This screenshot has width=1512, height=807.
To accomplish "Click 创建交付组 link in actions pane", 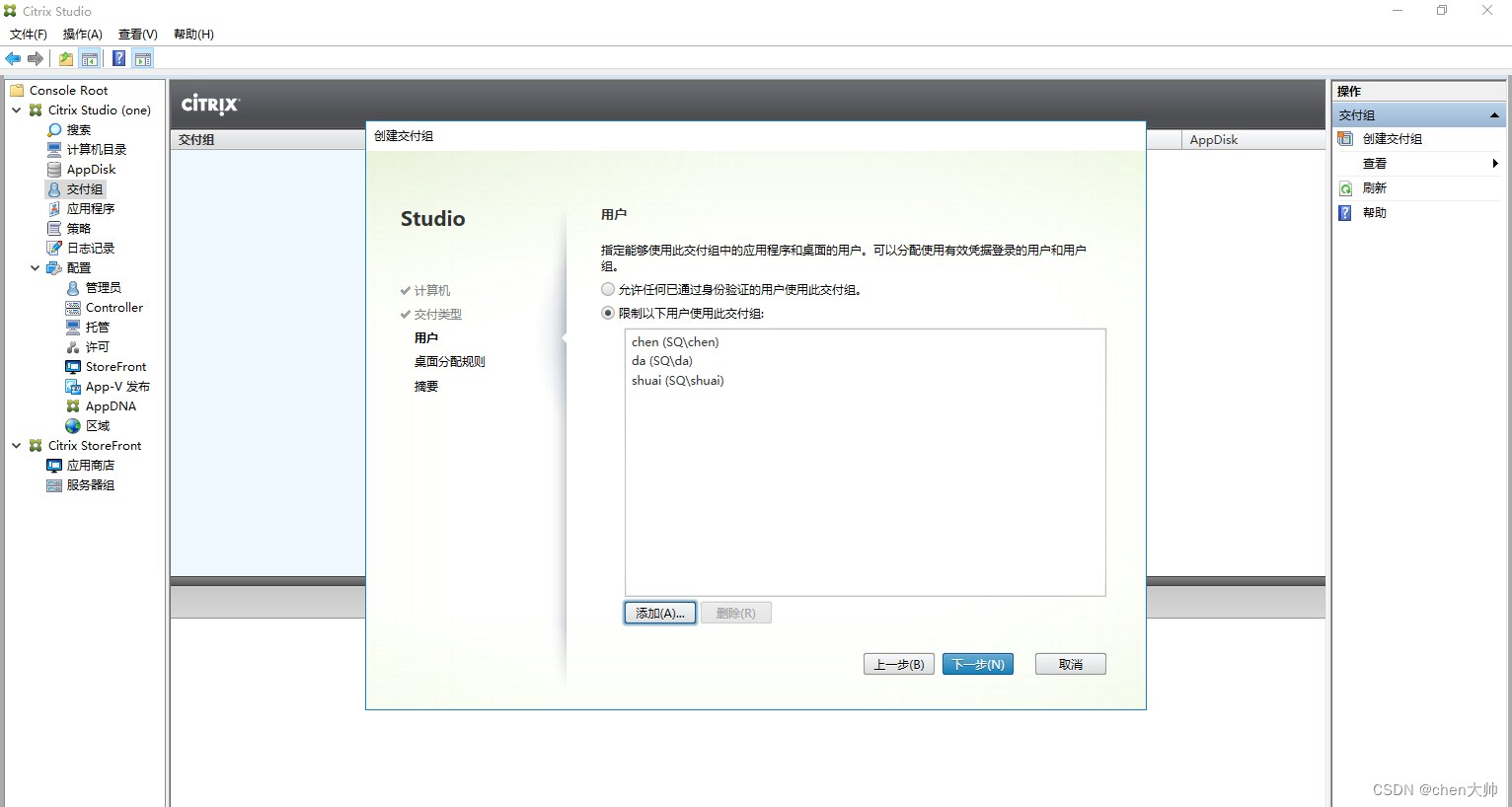I will 1393,139.
